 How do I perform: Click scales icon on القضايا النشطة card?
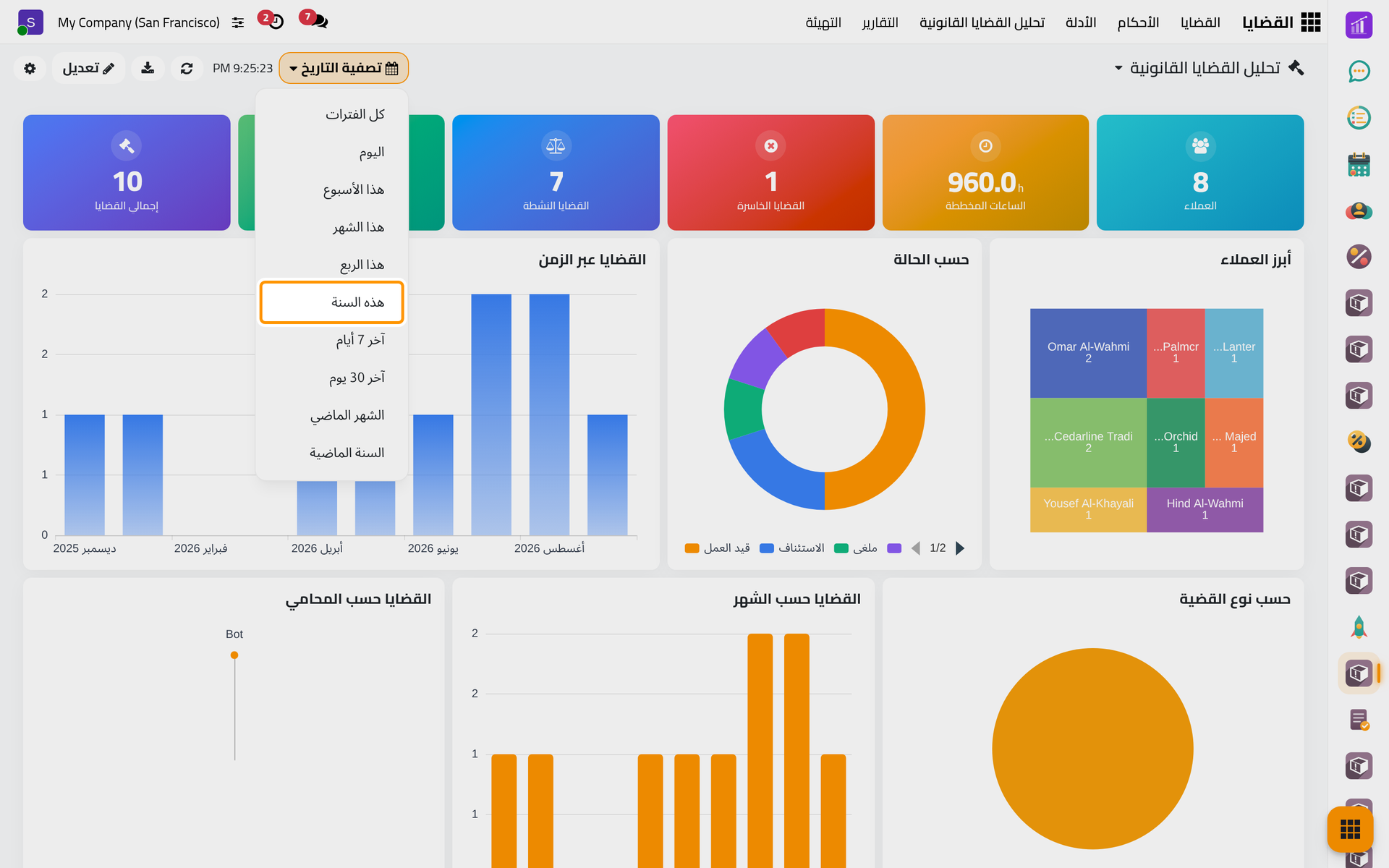(556, 146)
